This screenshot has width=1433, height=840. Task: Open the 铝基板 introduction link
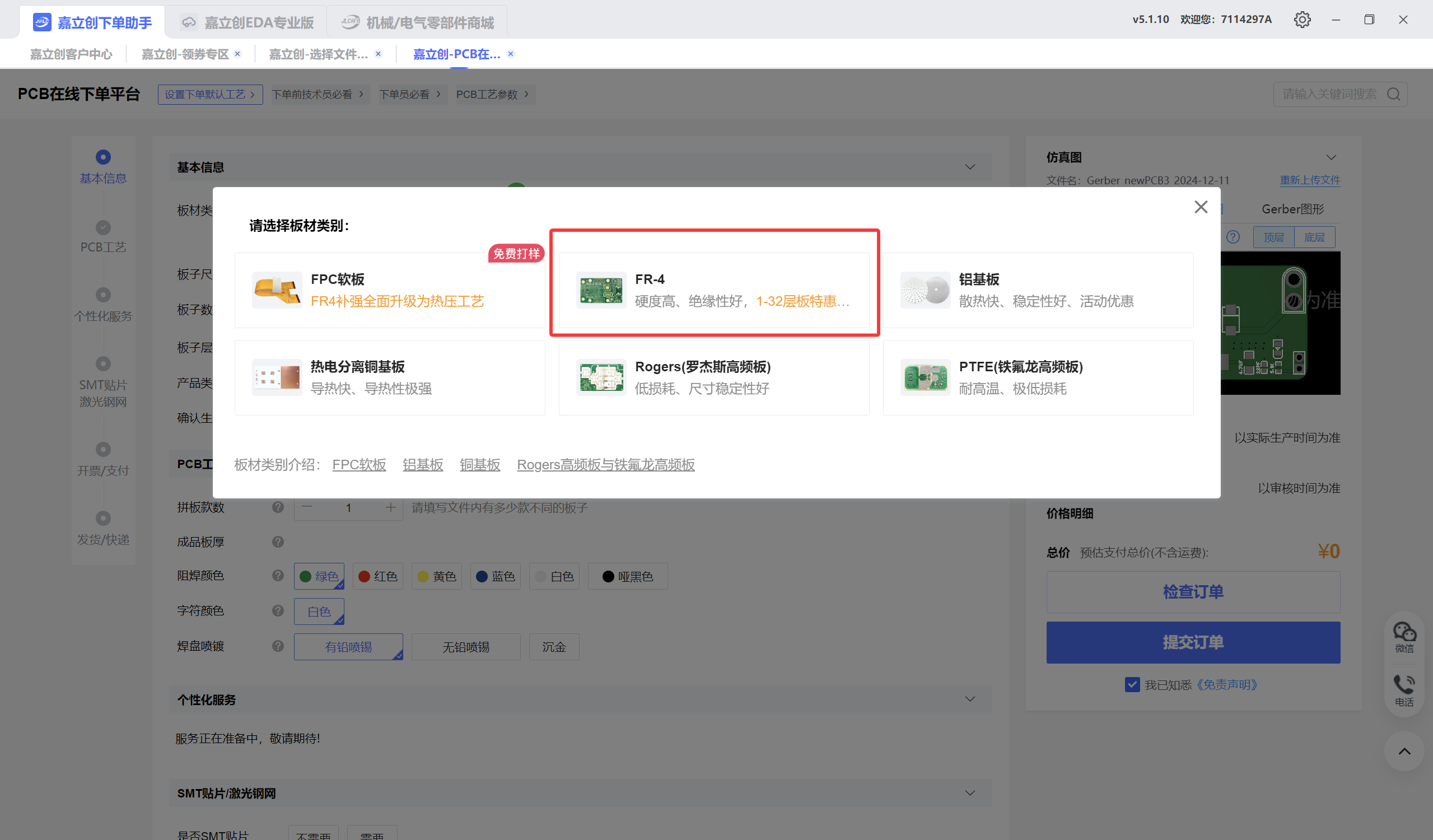point(422,465)
